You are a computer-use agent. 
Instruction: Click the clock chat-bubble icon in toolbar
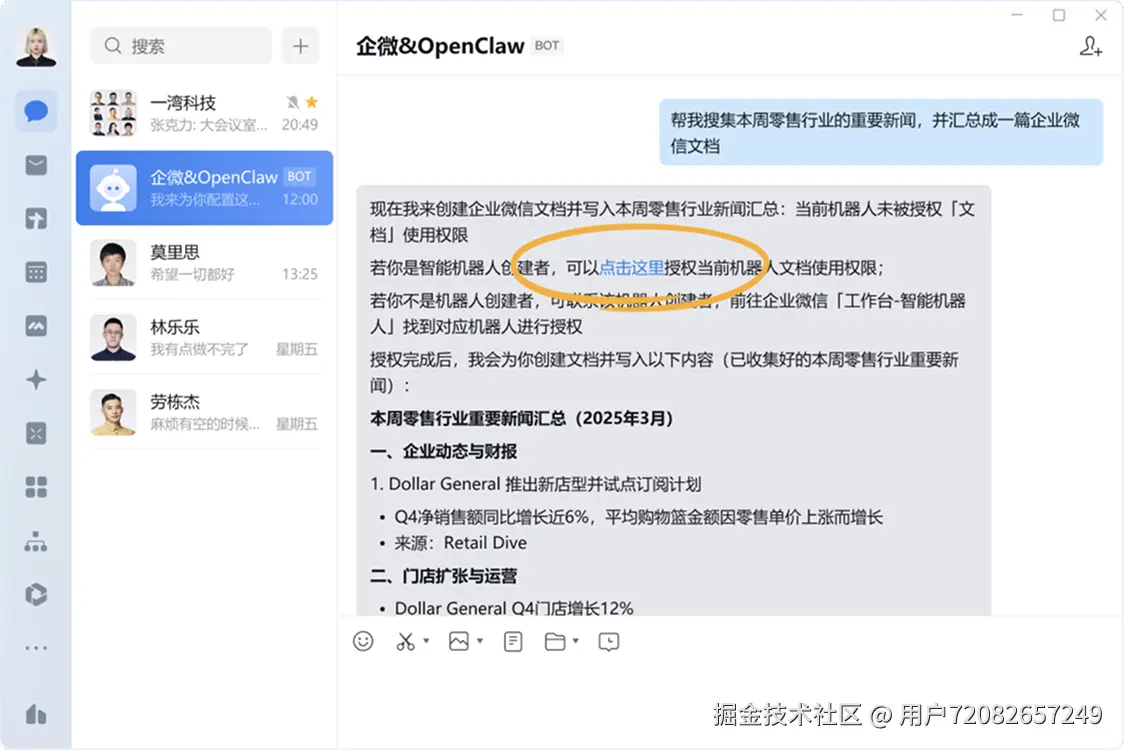coord(609,642)
